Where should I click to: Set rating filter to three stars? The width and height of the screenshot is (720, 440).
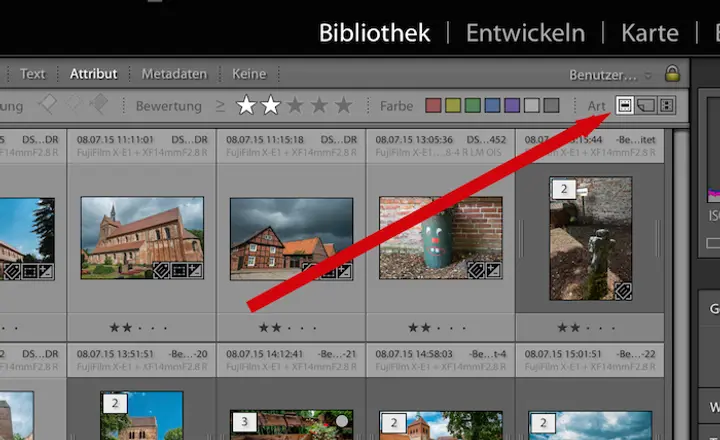[295, 106]
